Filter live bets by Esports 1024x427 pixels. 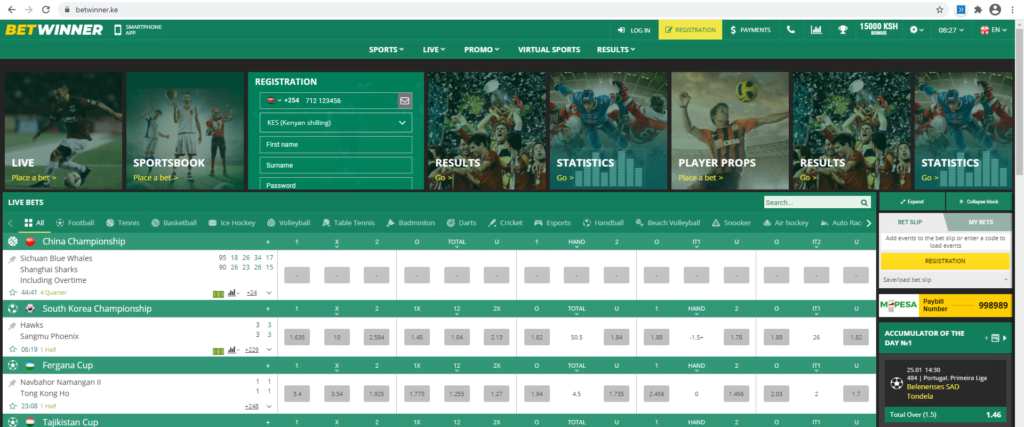552,223
